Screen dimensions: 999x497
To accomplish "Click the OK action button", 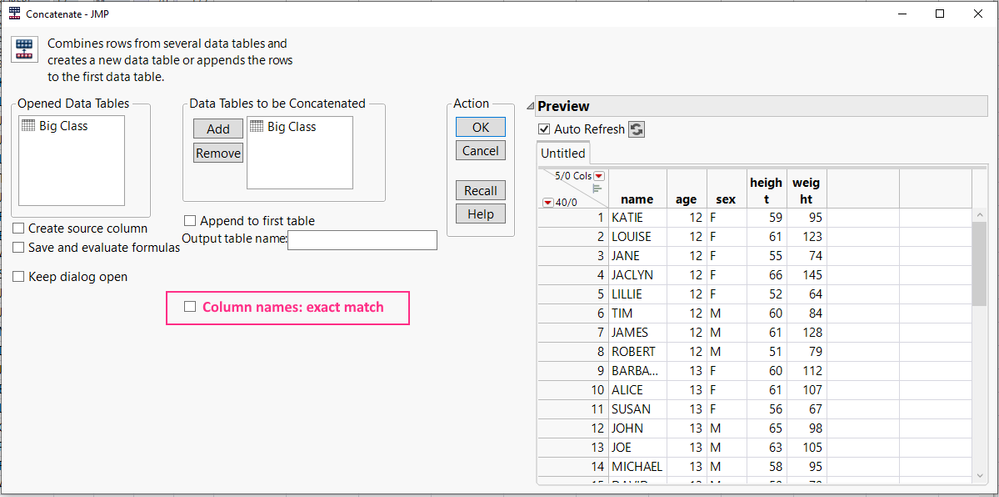I will click(481, 127).
